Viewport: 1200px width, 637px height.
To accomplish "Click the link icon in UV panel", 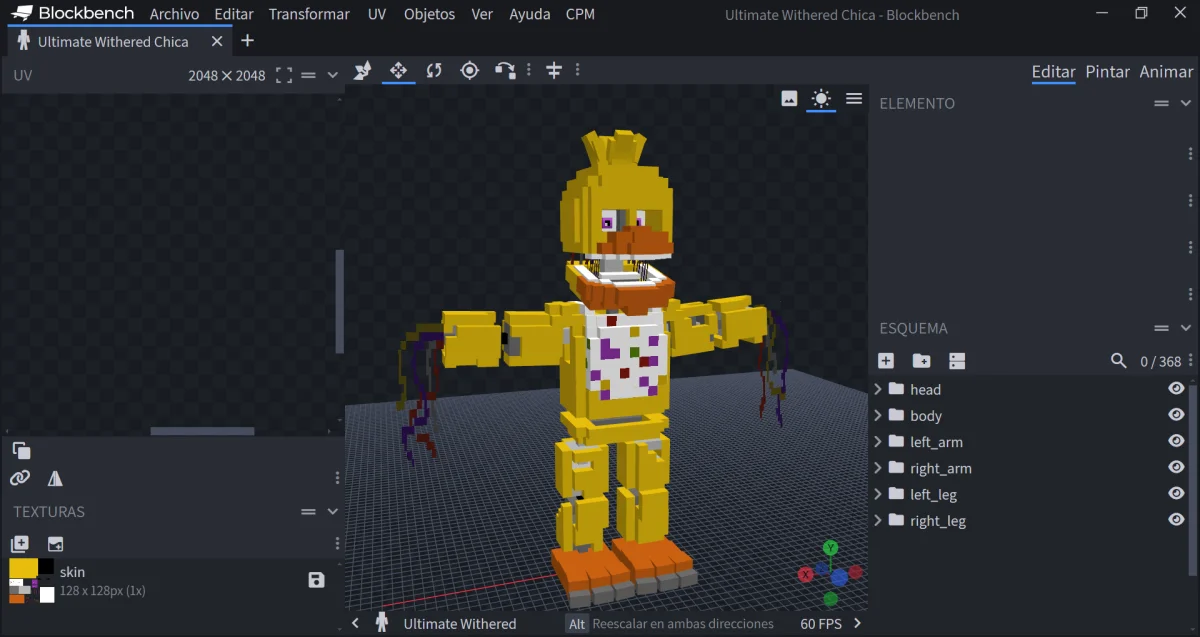I will (x=20, y=478).
